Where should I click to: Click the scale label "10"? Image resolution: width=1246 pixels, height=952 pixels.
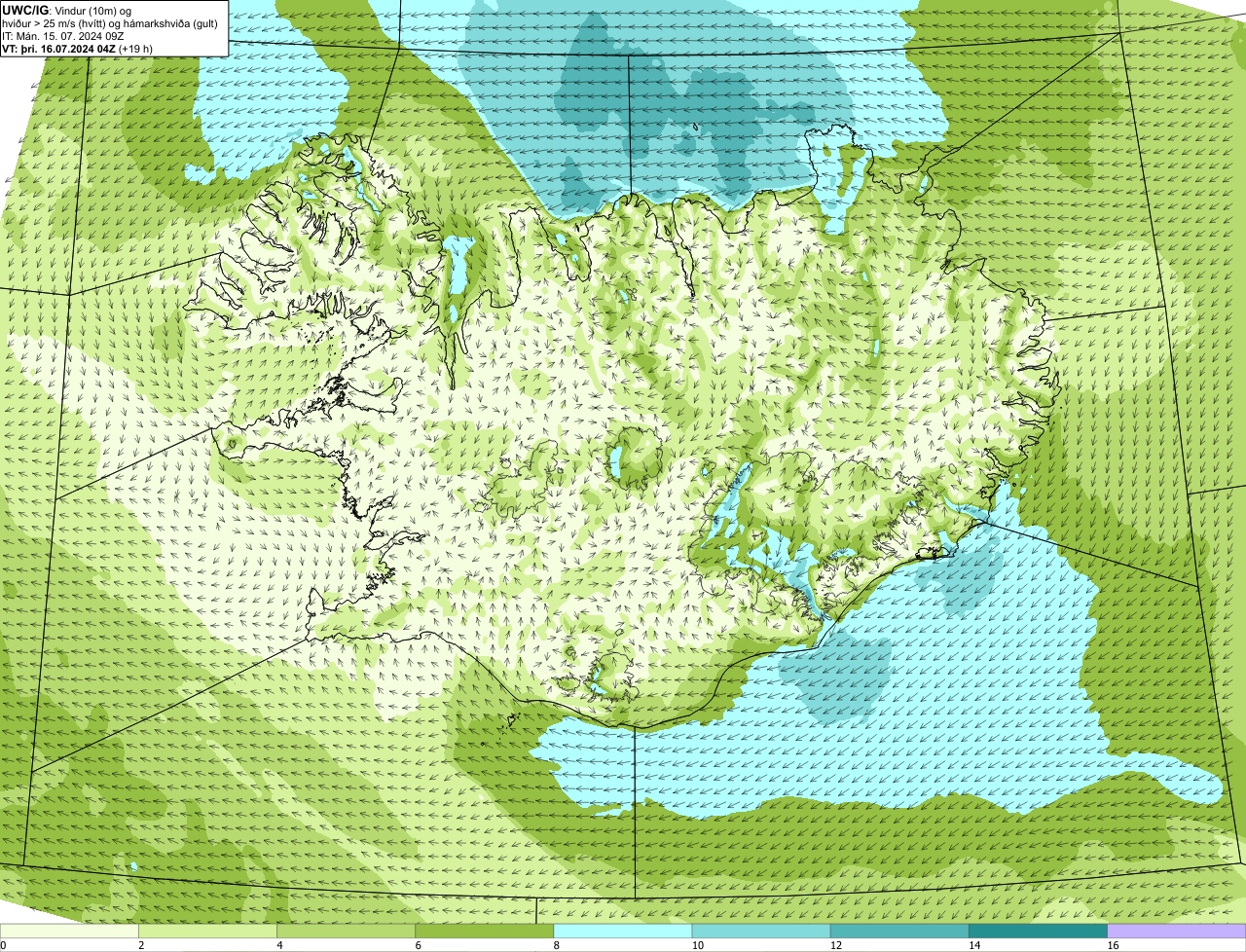698,945
